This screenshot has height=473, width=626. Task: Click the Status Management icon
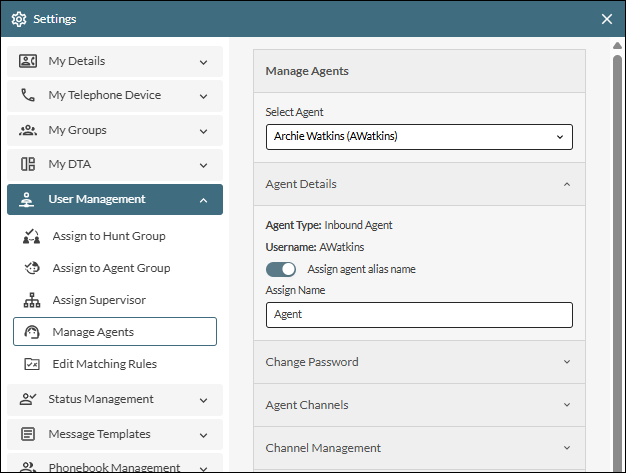28,400
